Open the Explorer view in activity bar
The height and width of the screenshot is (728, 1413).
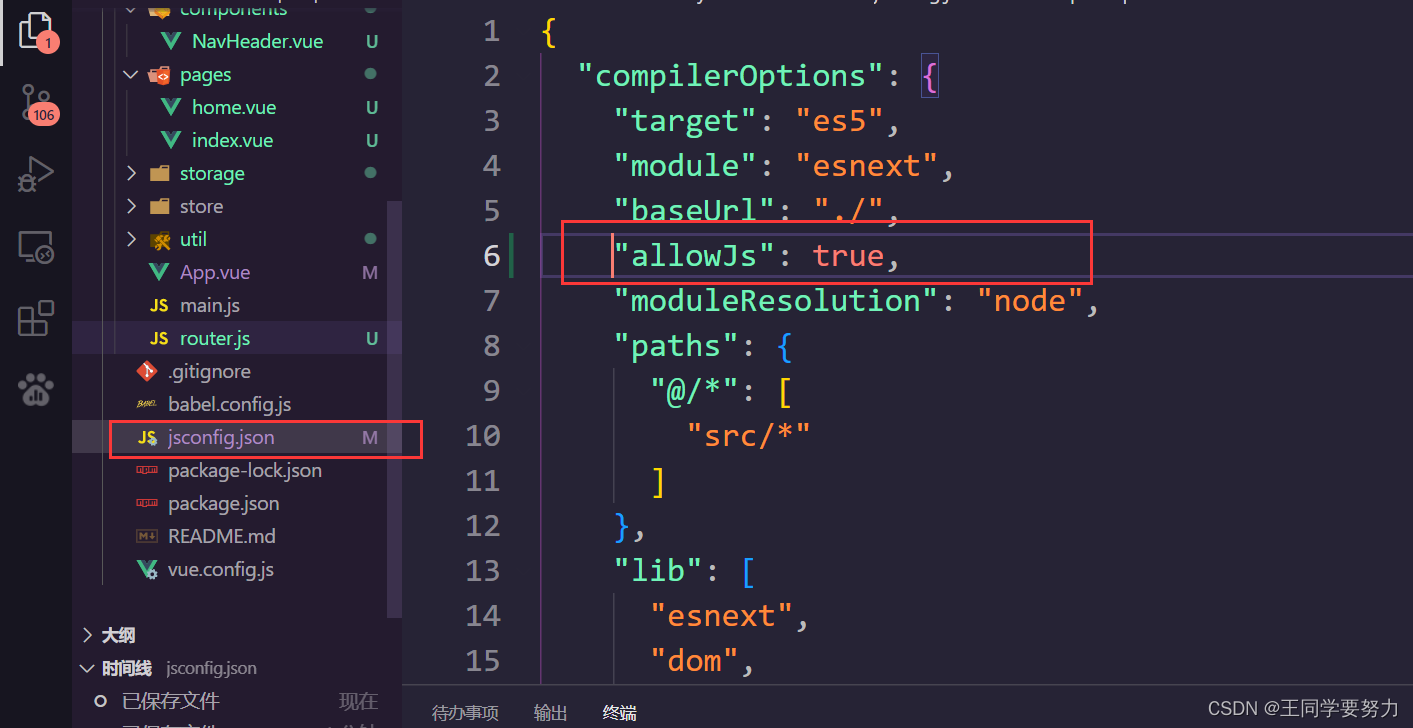click(x=36, y=30)
